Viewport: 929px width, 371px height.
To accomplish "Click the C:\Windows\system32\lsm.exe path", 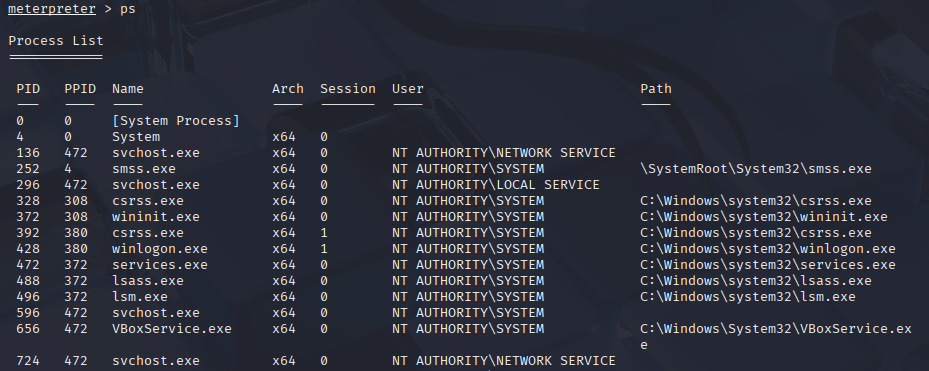I will click(748, 297).
